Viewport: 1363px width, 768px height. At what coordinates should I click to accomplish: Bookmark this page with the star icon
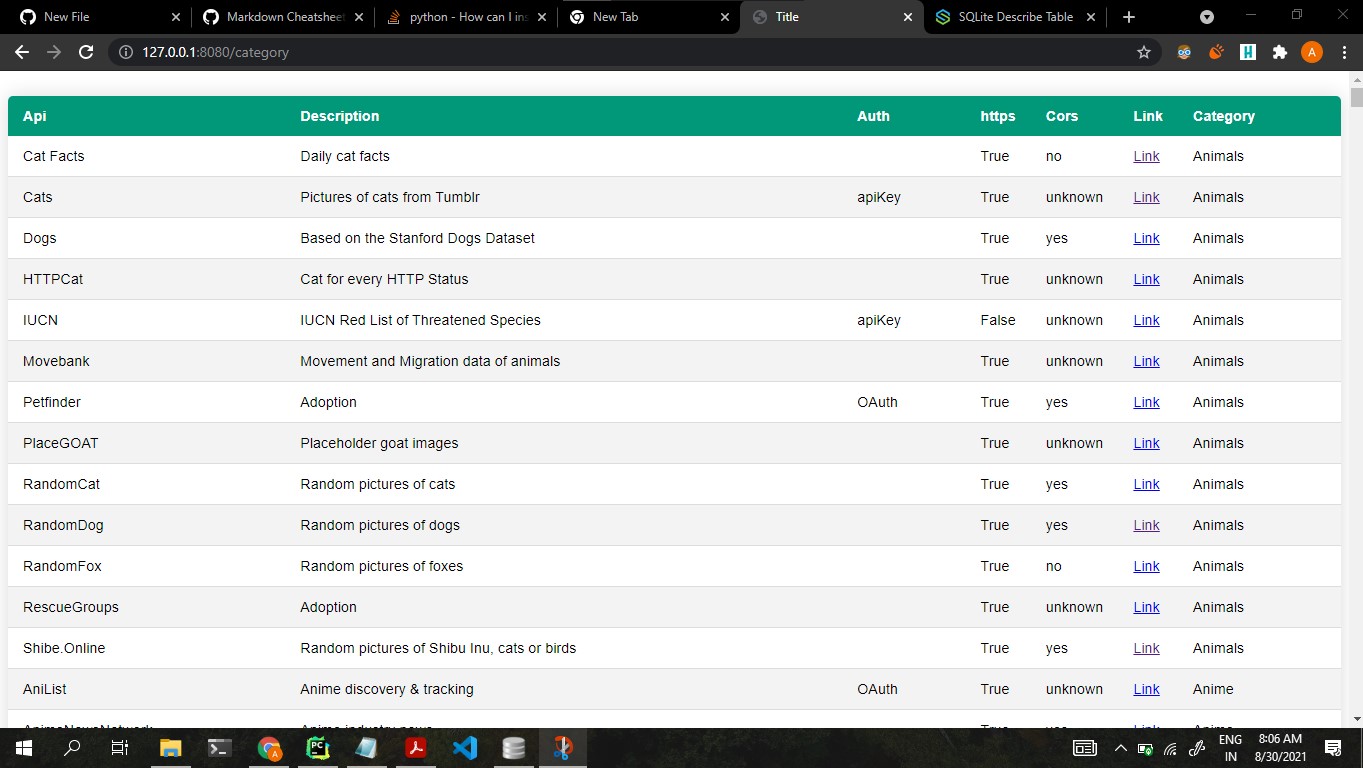[x=1144, y=52]
